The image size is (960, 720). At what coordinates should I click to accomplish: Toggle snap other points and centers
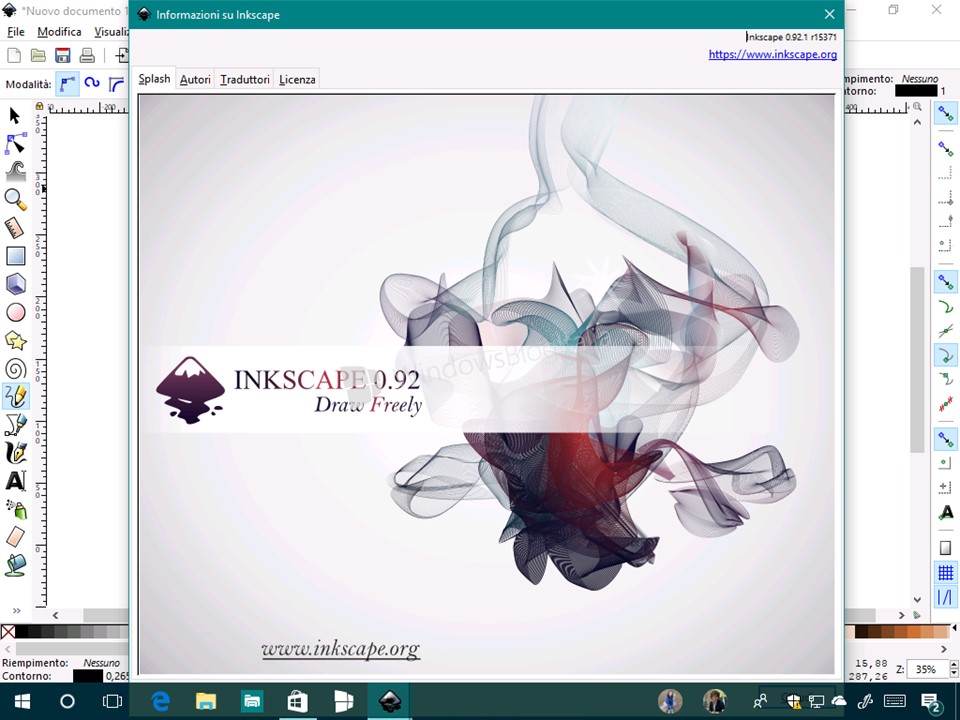946,439
